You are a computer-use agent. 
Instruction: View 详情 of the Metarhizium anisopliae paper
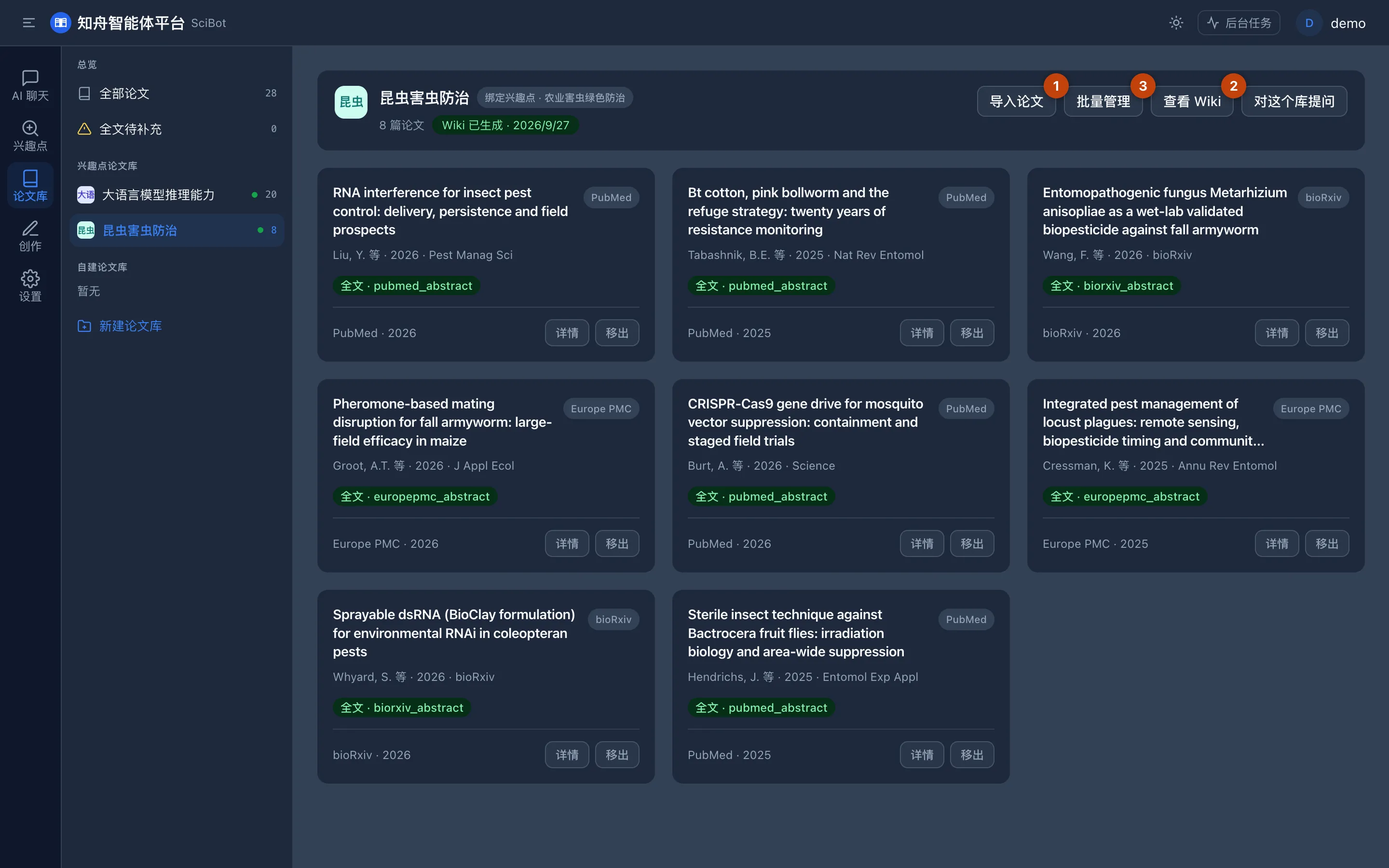(x=1277, y=333)
